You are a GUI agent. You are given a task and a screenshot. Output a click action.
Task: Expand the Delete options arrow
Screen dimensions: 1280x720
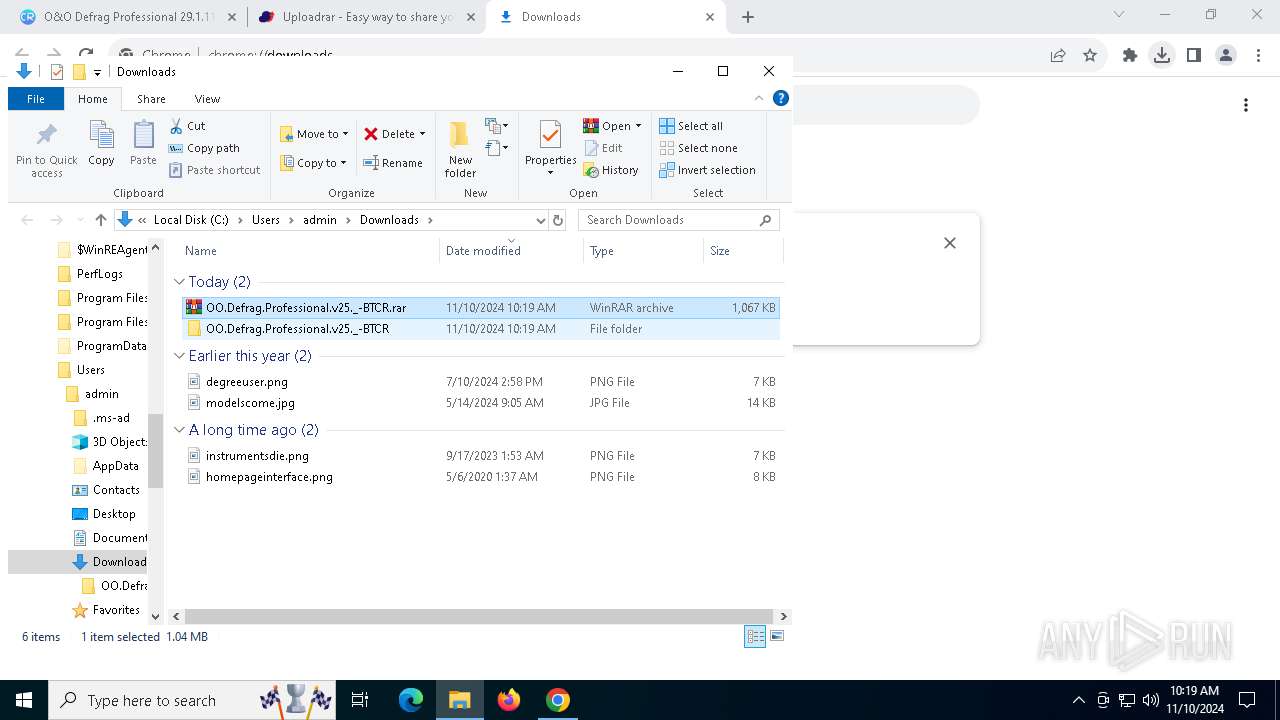point(422,134)
